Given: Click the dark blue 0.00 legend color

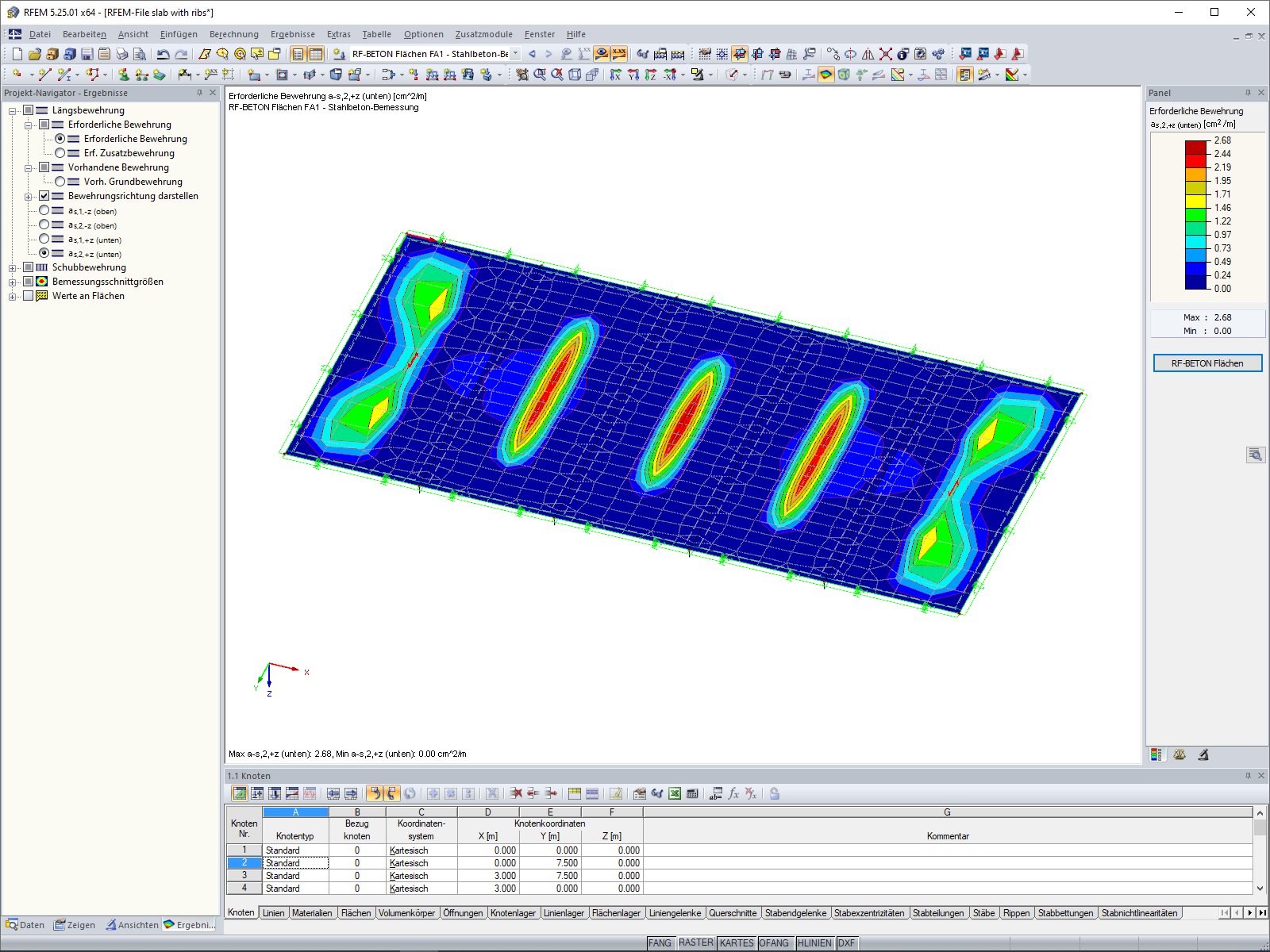Looking at the screenshot, I should [x=1196, y=282].
